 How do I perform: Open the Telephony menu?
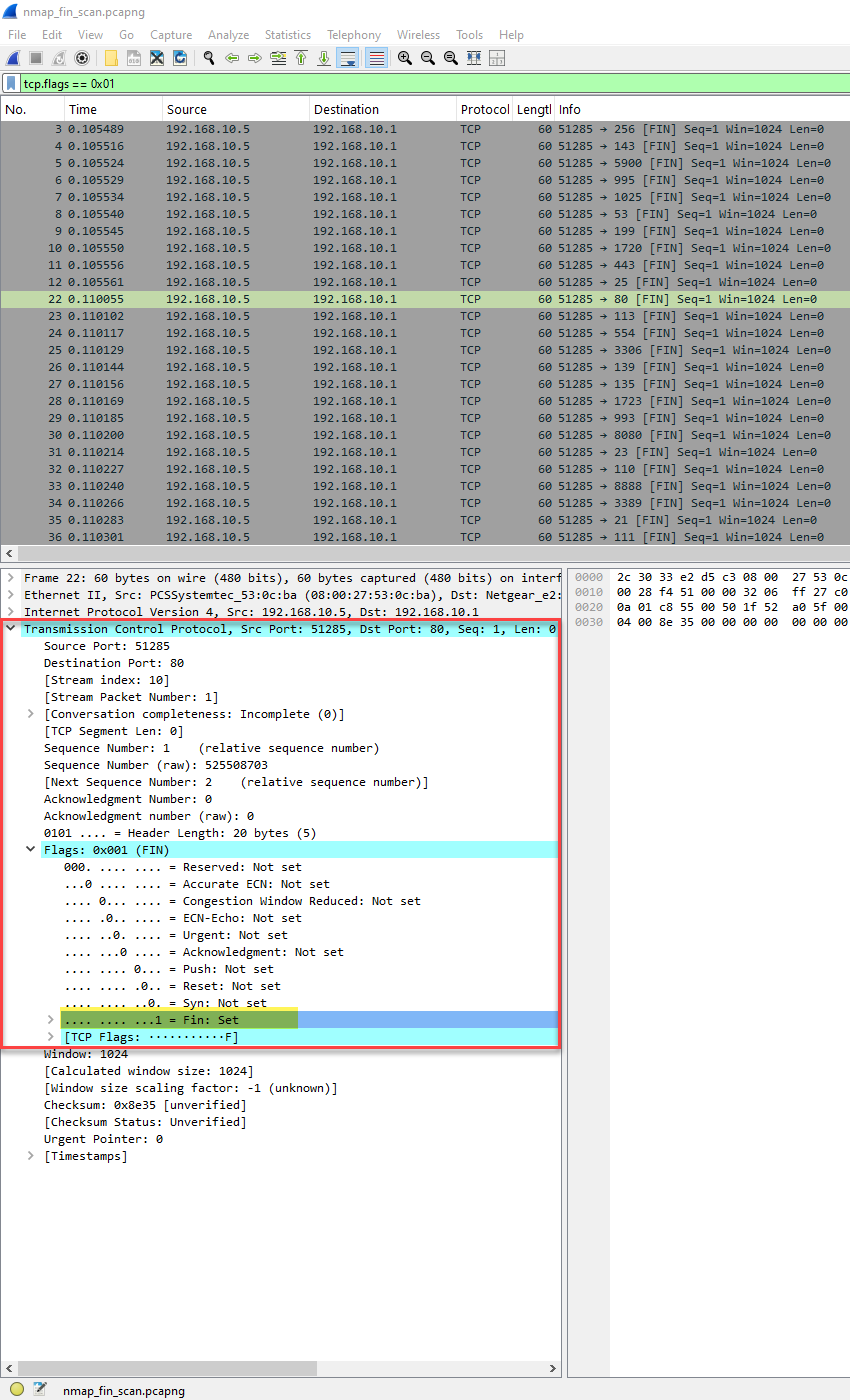click(x=353, y=34)
